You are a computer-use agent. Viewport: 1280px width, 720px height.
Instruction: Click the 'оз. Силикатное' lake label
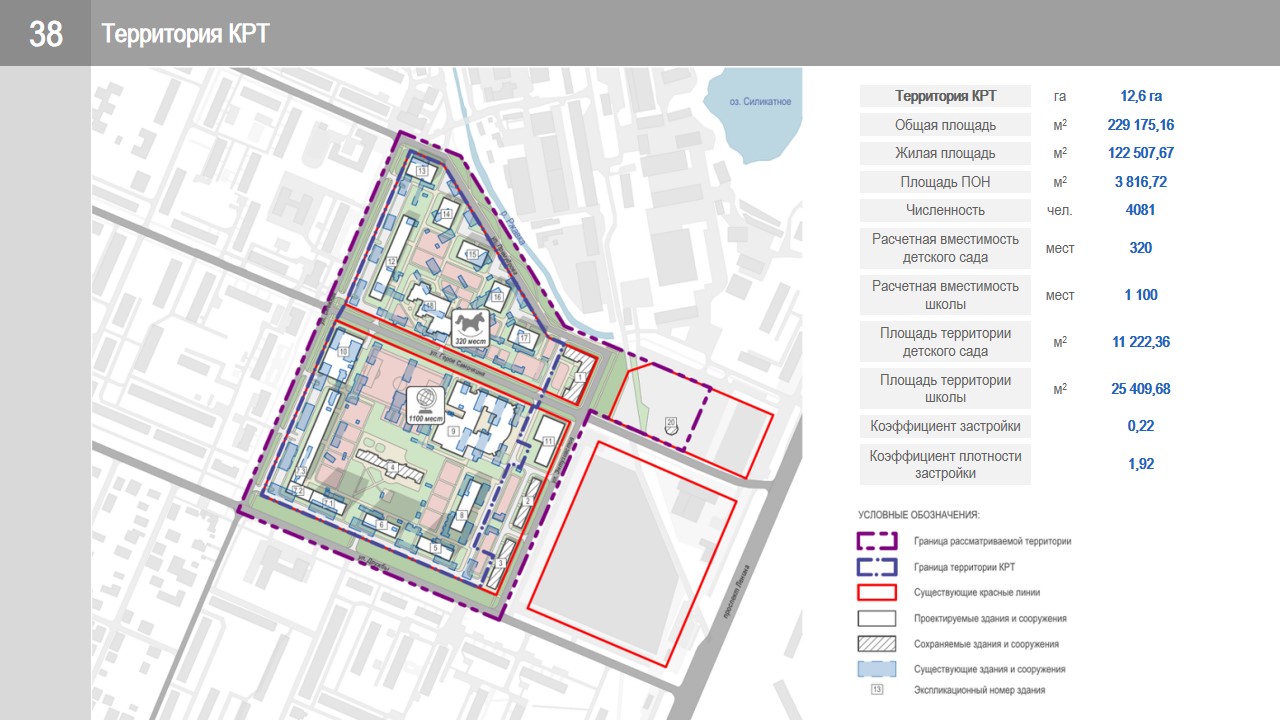tap(760, 102)
